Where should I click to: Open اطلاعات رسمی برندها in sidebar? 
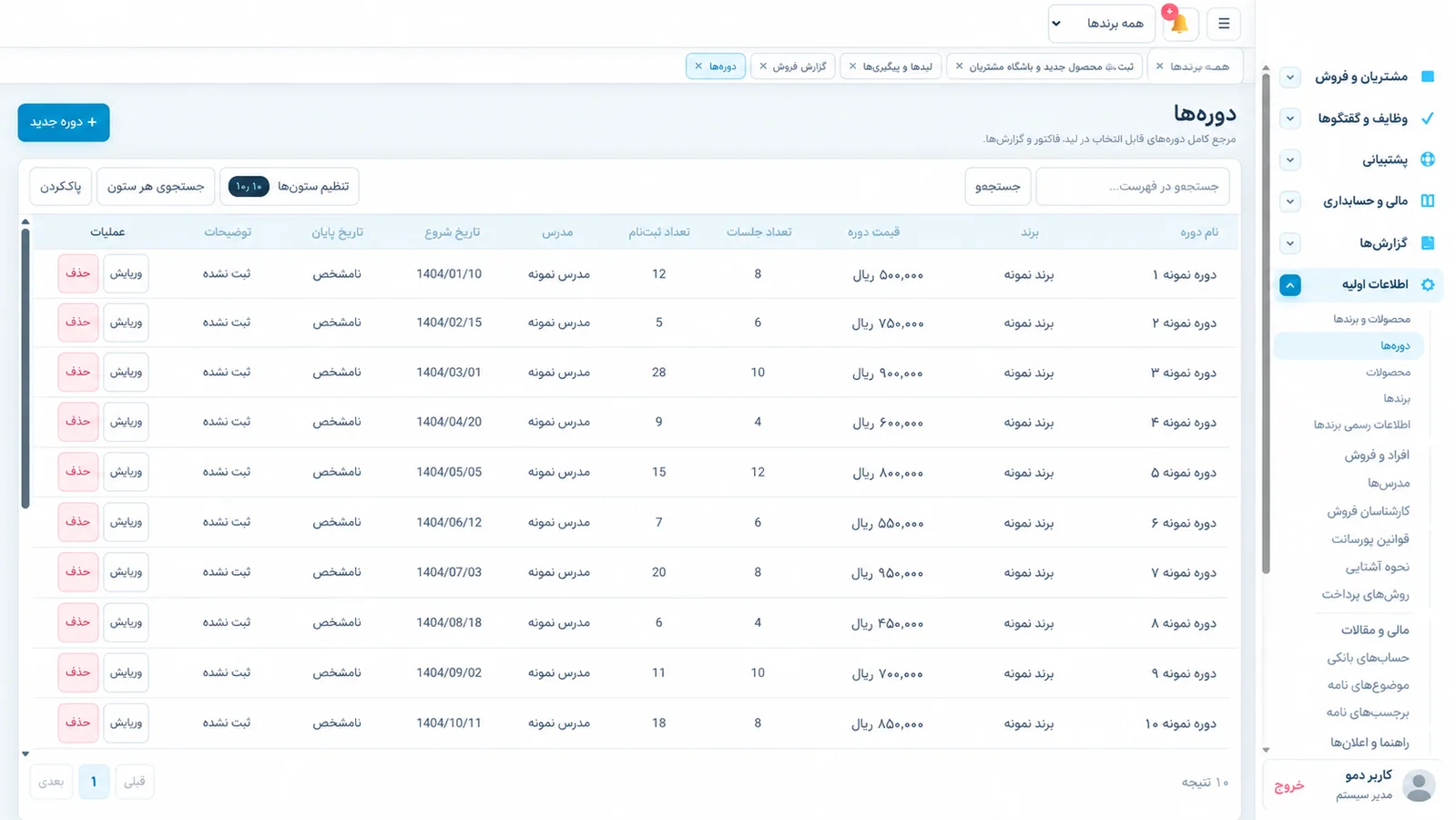tap(1361, 425)
